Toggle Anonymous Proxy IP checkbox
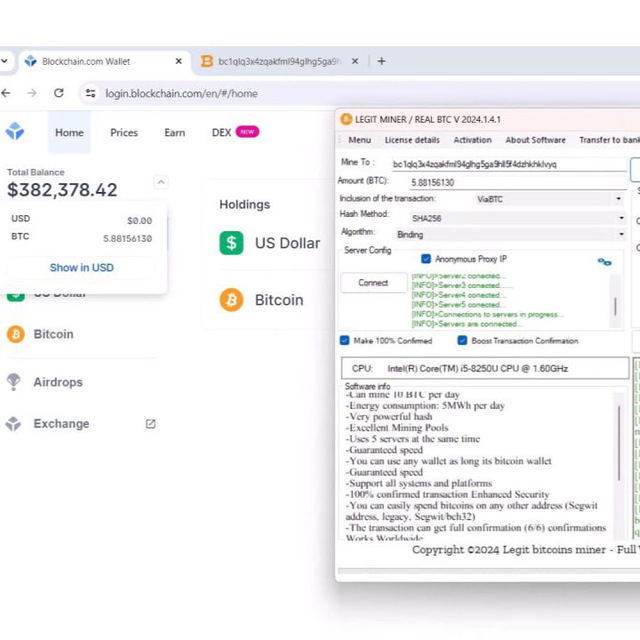Viewport: 640px width, 640px height. coord(426,259)
